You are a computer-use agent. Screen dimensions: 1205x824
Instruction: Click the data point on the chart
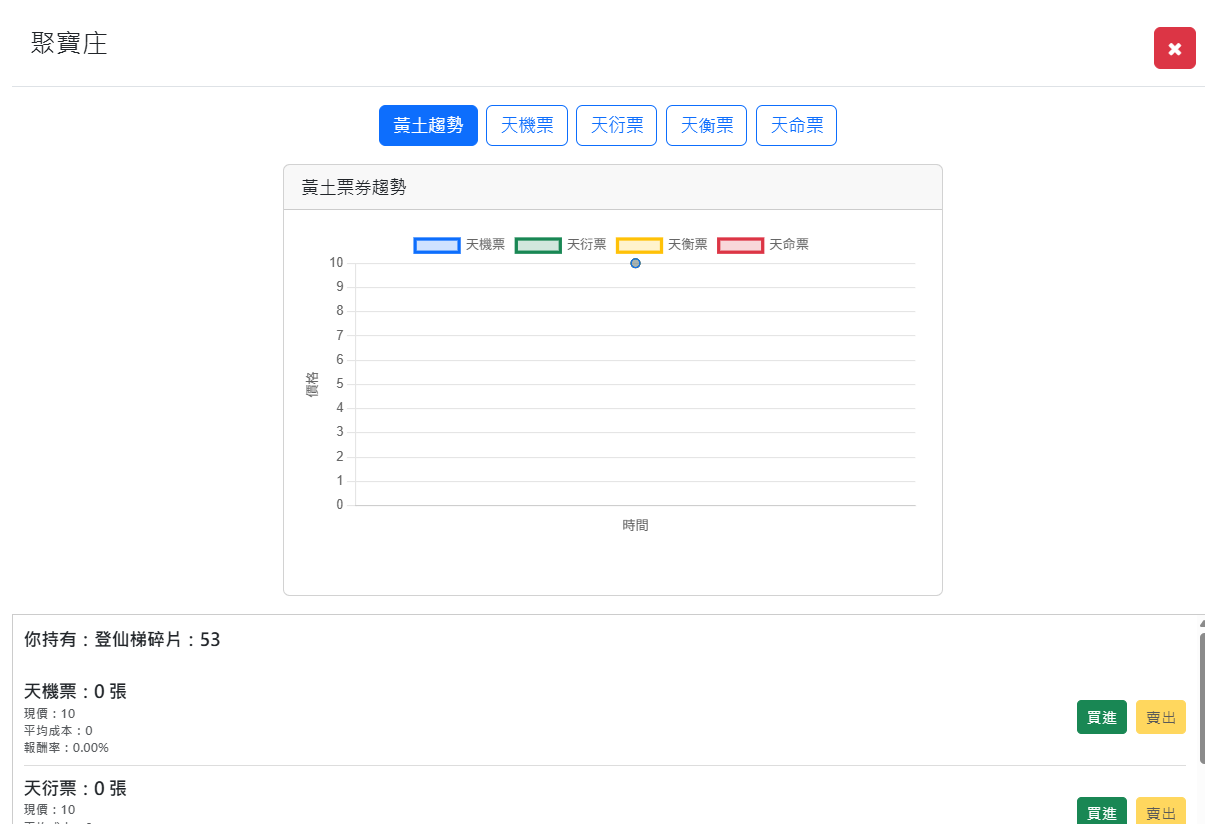pos(635,263)
